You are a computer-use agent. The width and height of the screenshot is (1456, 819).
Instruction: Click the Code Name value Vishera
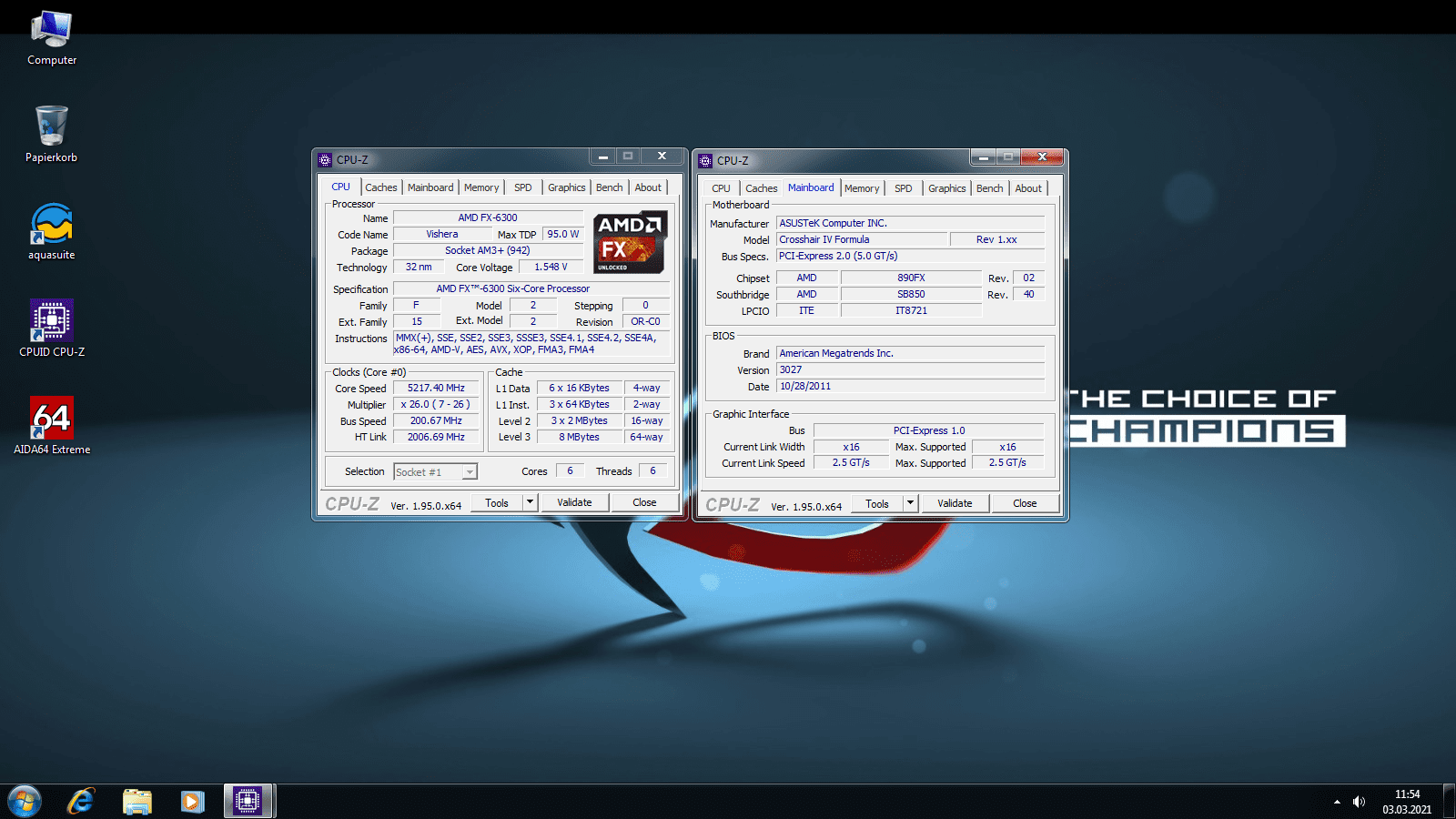point(442,234)
